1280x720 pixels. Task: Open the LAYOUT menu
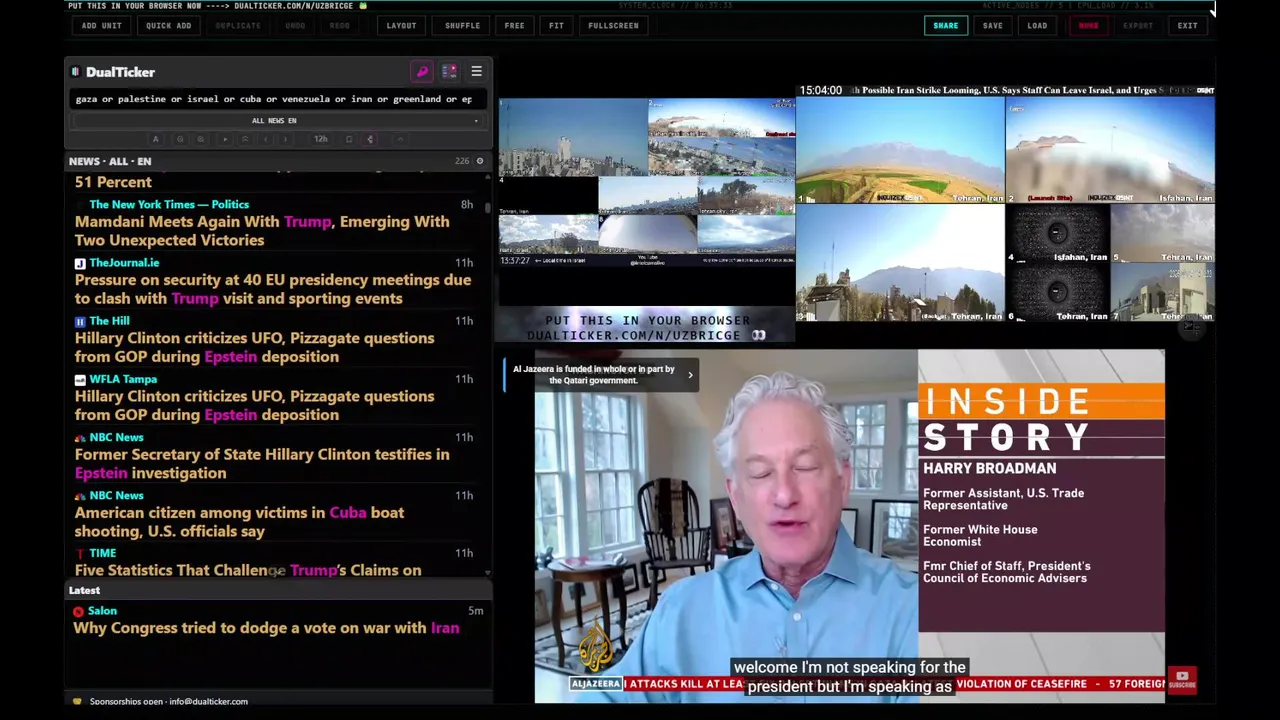pos(401,26)
